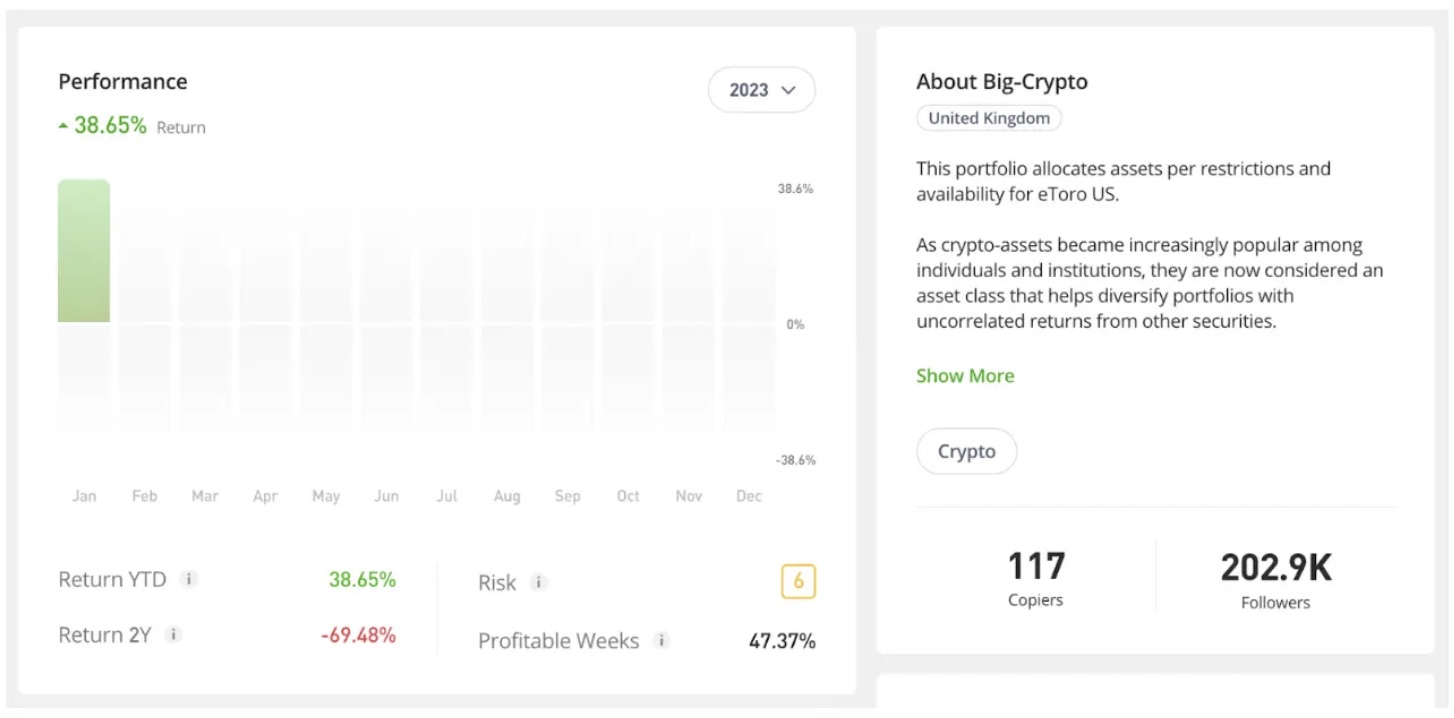Click the United Kingdom country tag

989,118
